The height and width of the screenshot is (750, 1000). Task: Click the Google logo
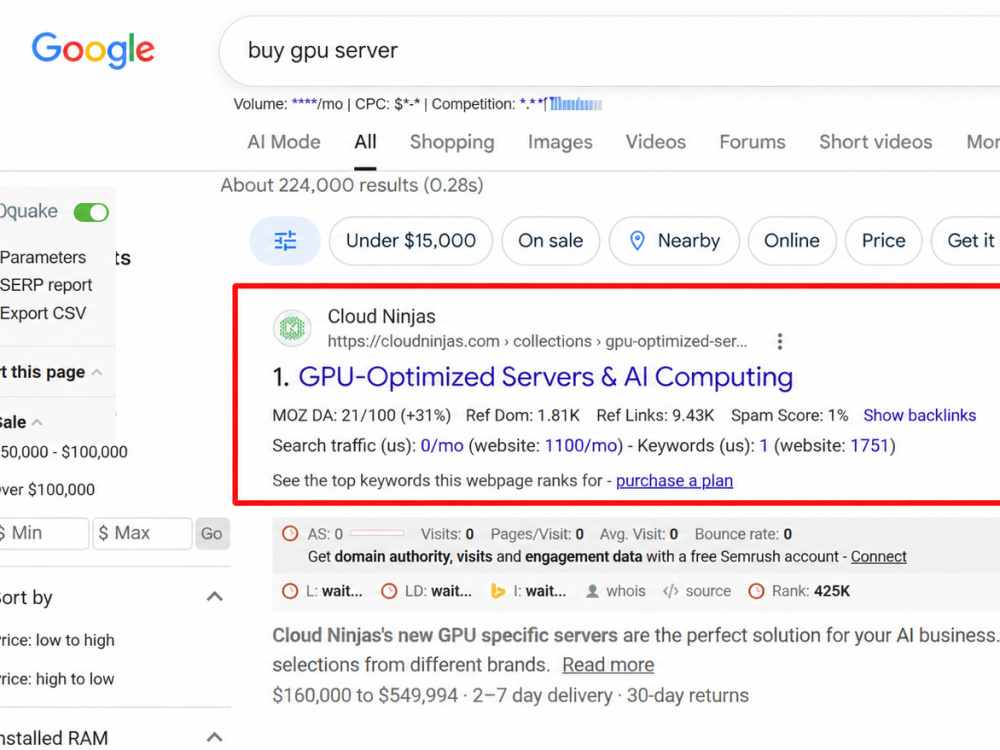coord(93,50)
